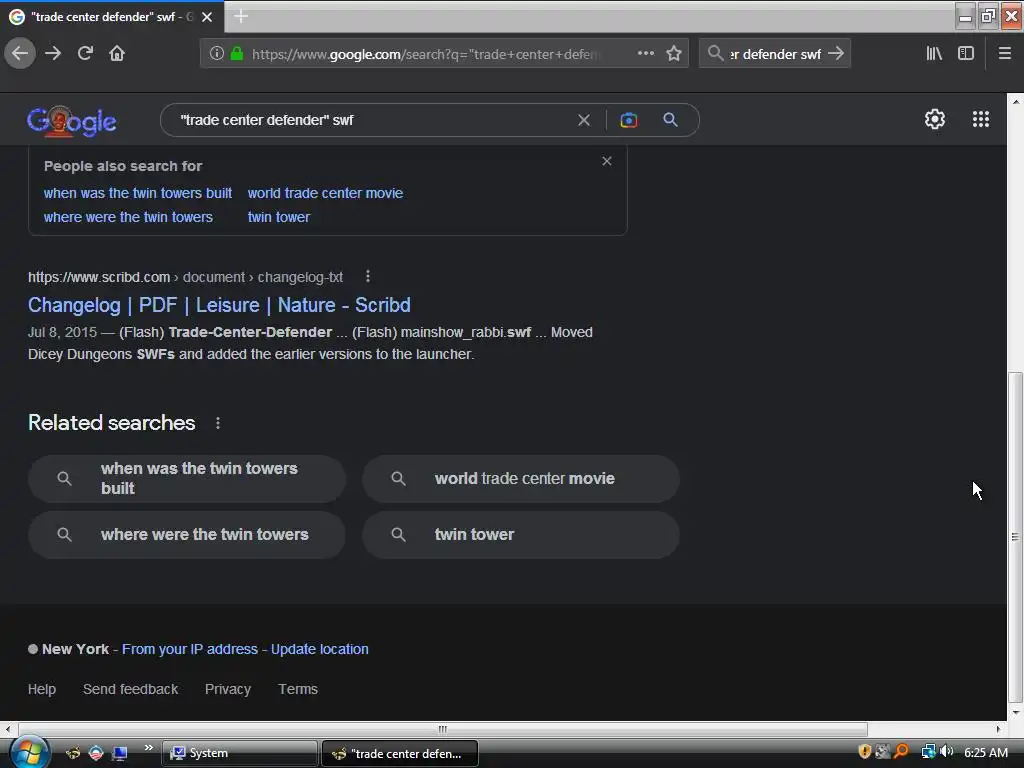Open "twin tower" suggestion link
Screen dimensions: 1024x768
coord(279,217)
